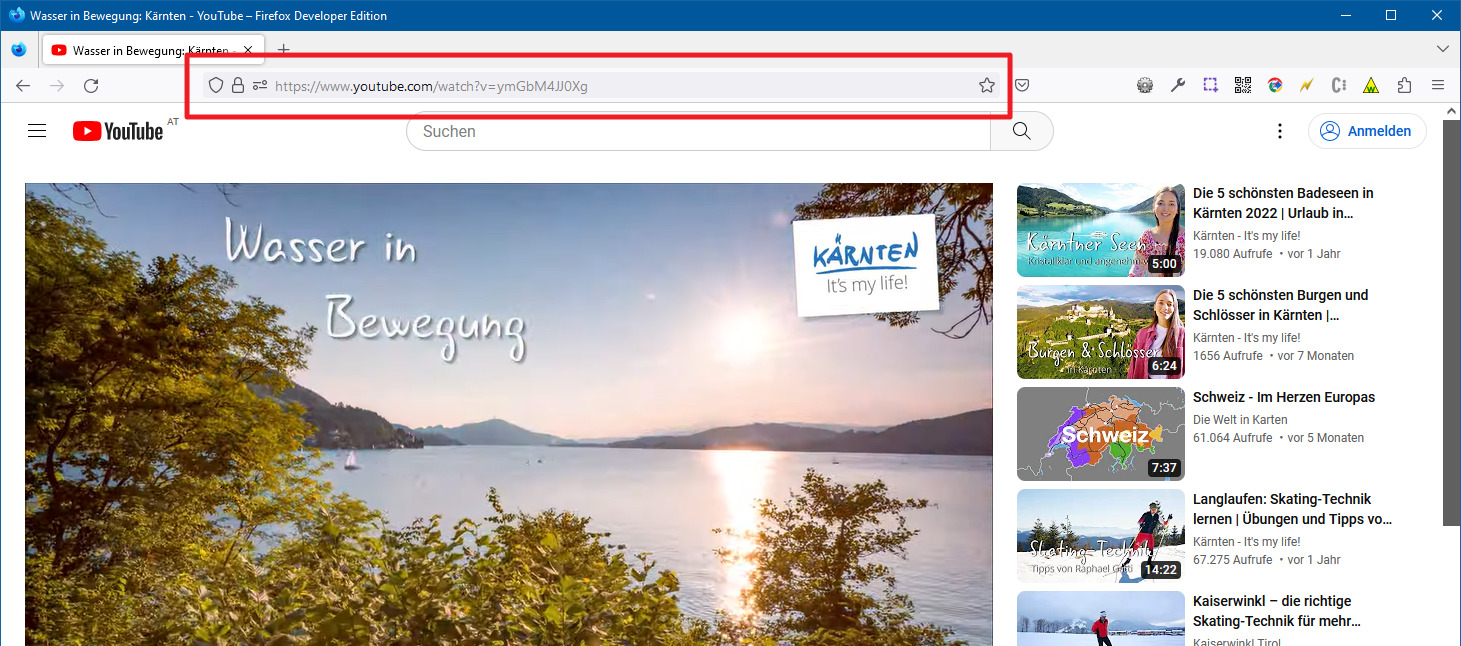This screenshot has height=646, width=1461.
Task: Reload the current page
Action: coord(91,86)
